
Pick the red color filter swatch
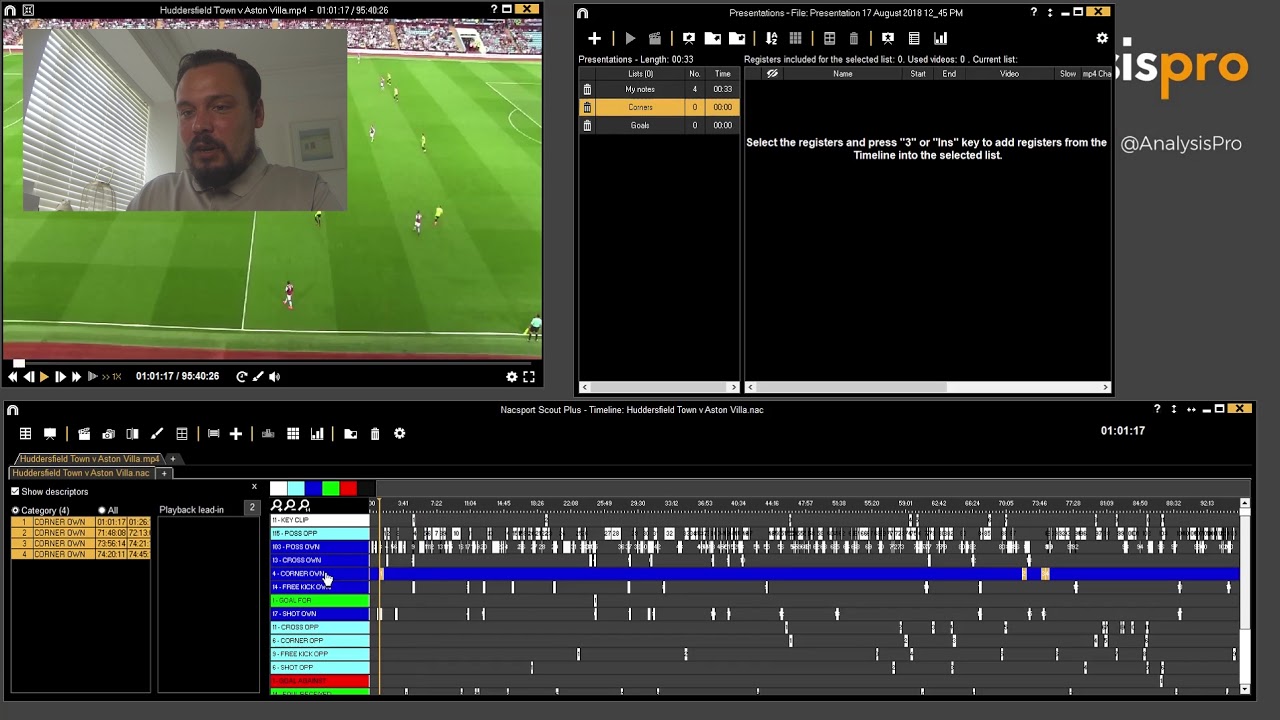click(x=348, y=488)
